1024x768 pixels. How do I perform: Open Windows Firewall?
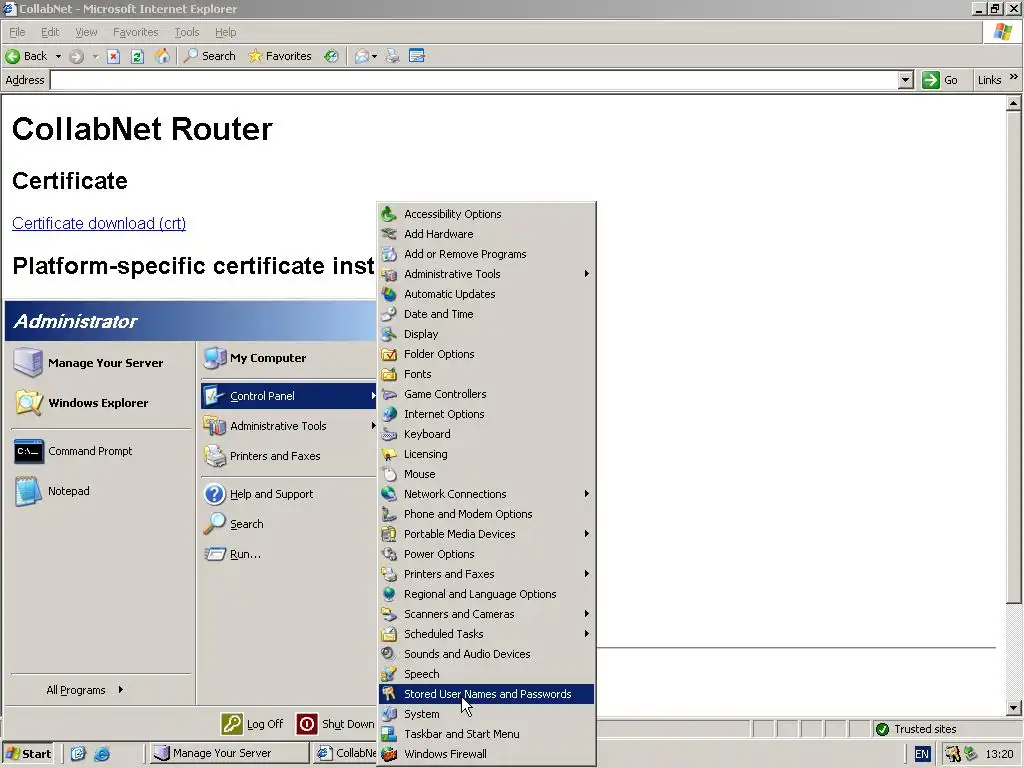487,754
